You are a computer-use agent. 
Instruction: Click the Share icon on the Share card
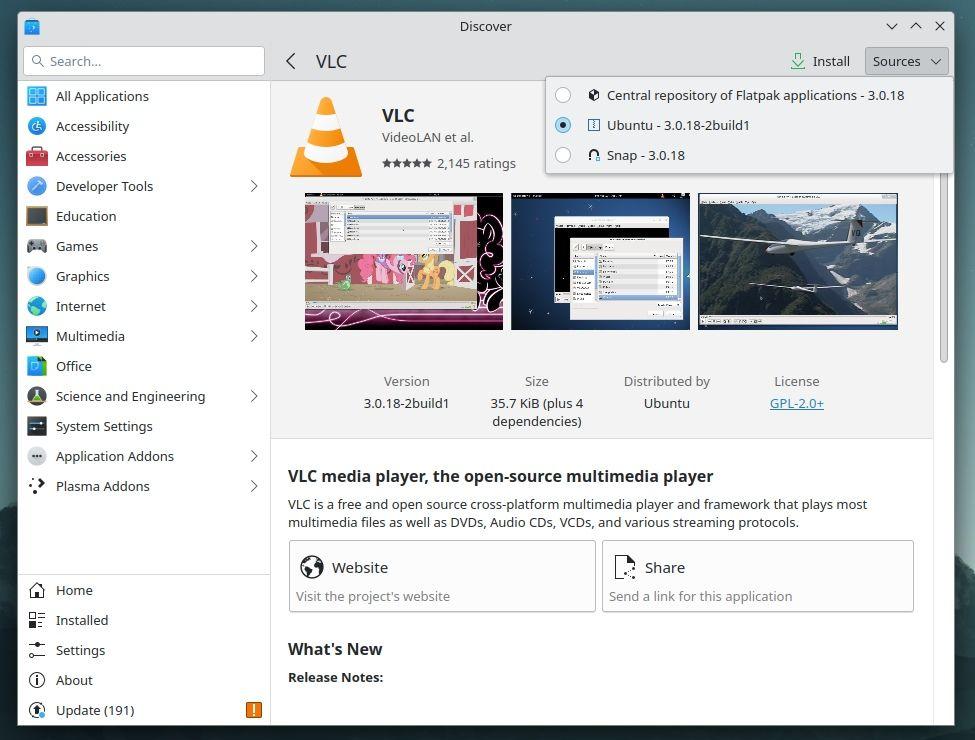625,567
